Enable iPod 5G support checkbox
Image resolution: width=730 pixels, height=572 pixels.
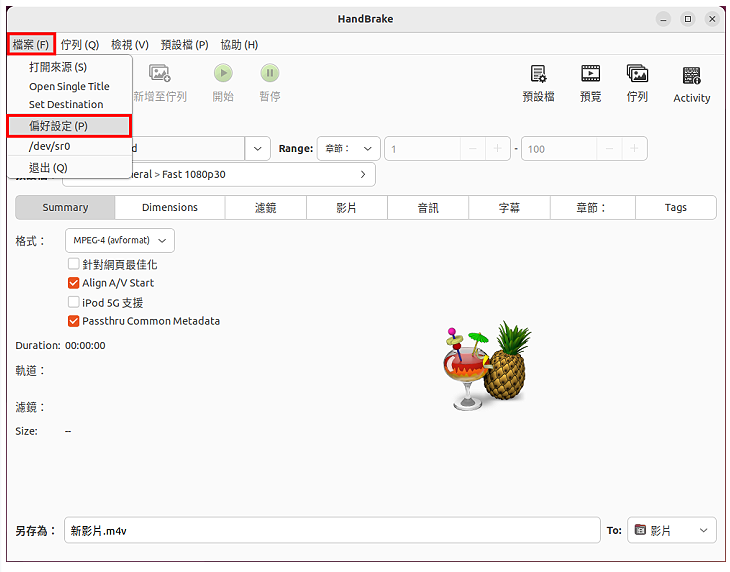(73, 302)
